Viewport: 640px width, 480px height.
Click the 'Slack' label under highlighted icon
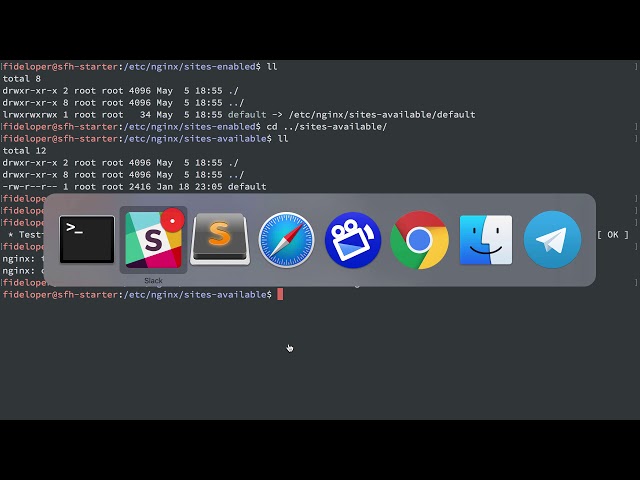[x=153, y=280]
